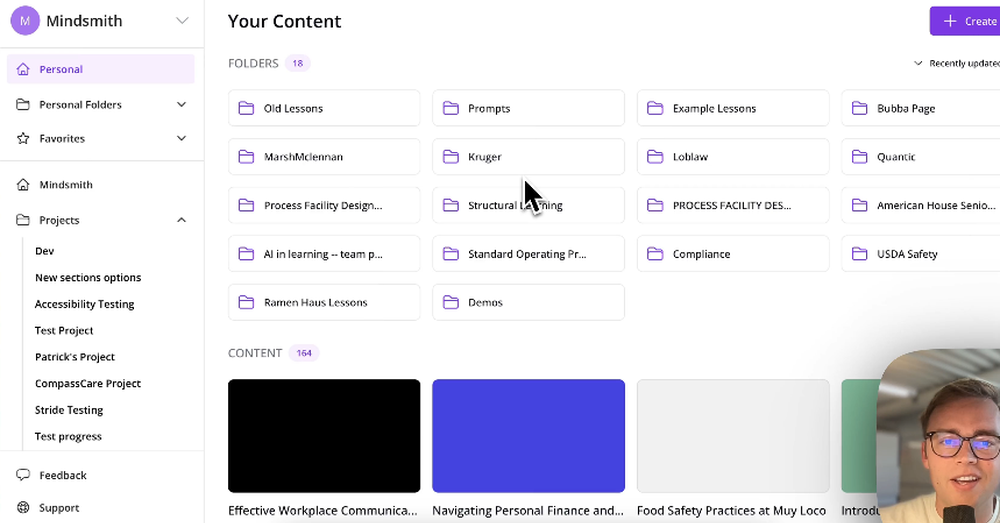Open the Feedback speech bubble icon
The width and height of the screenshot is (1000, 523).
(x=23, y=475)
